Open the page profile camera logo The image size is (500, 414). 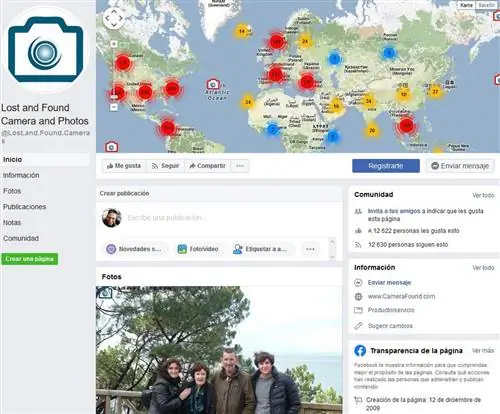click(x=46, y=49)
